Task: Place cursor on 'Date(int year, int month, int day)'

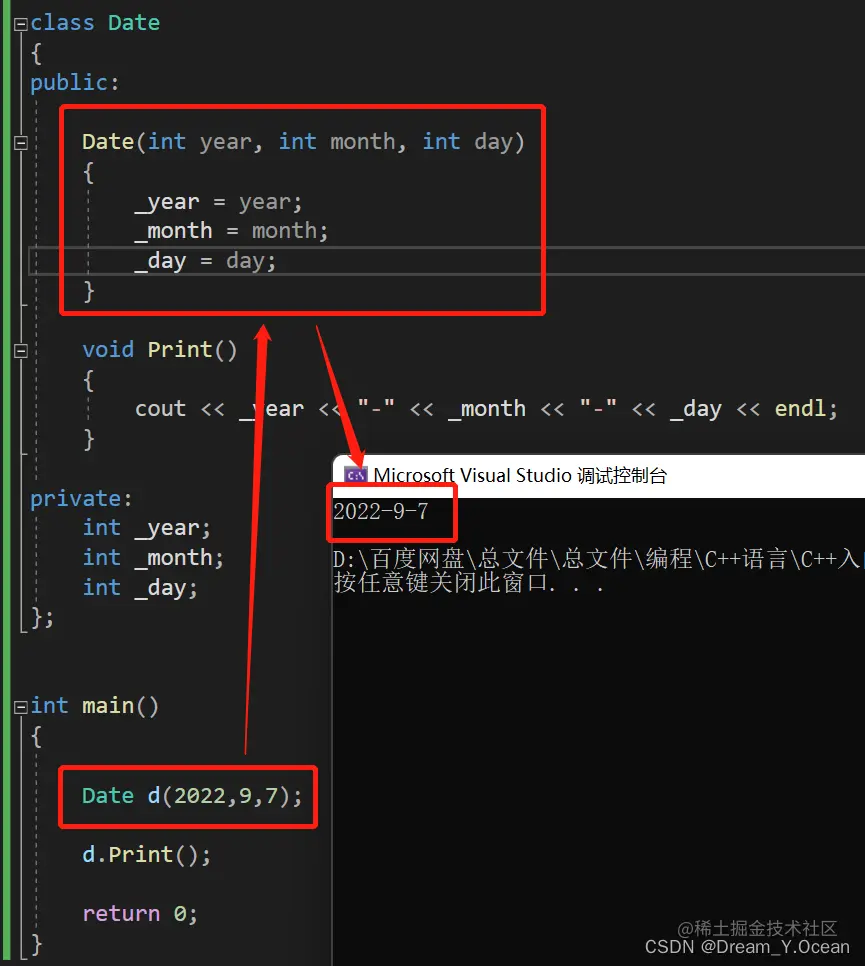Action: click(x=303, y=142)
